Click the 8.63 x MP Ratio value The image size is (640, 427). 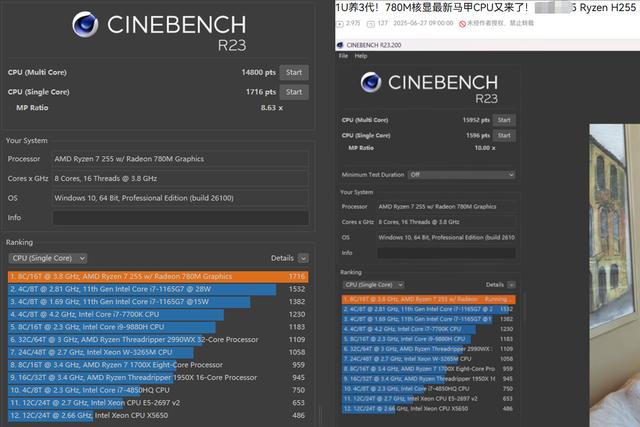272,108
